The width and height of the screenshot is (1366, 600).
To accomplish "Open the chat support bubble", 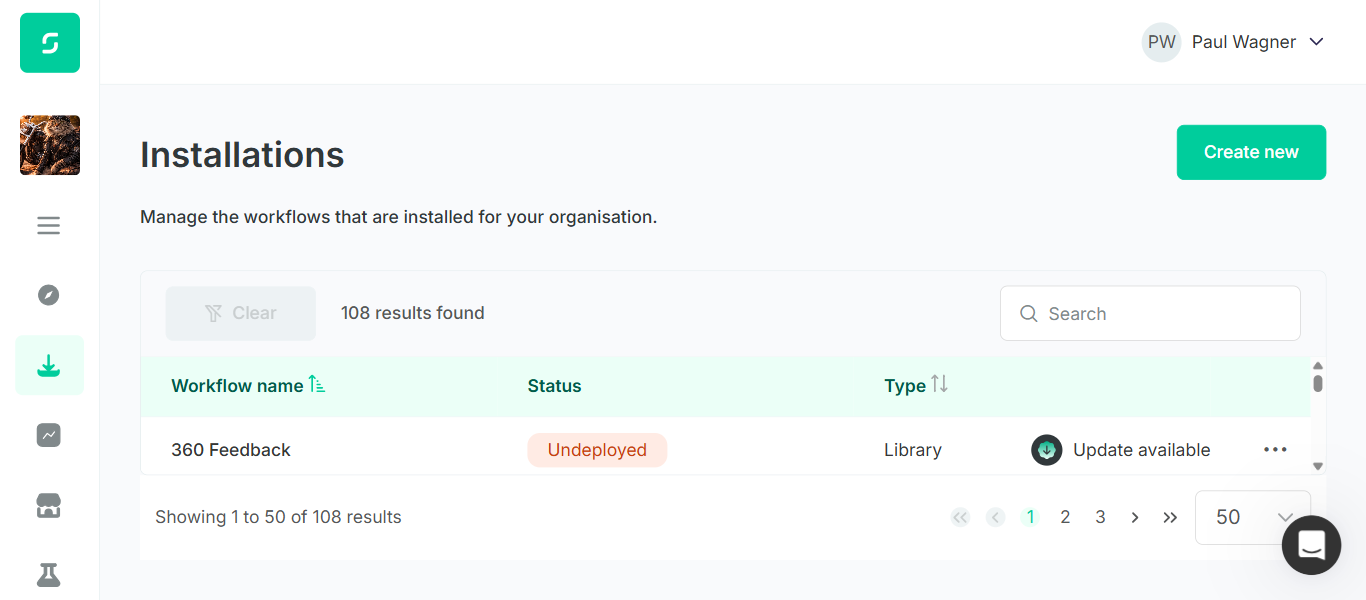I will click(1311, 545).
